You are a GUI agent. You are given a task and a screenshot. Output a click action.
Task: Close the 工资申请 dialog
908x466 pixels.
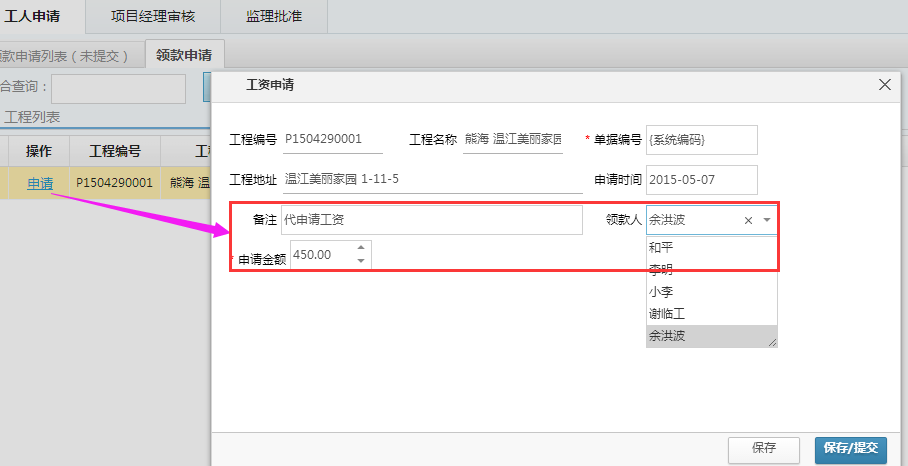[x=884, y=86]
